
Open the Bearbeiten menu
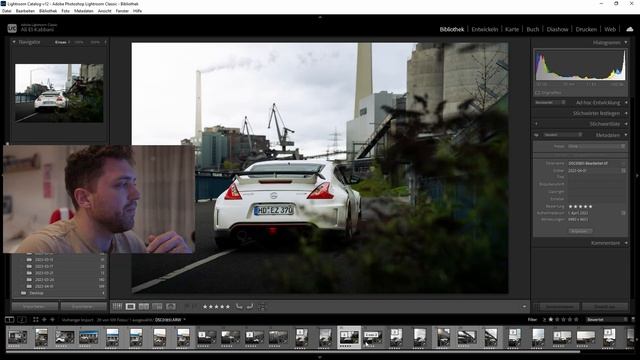pos(25,11)
